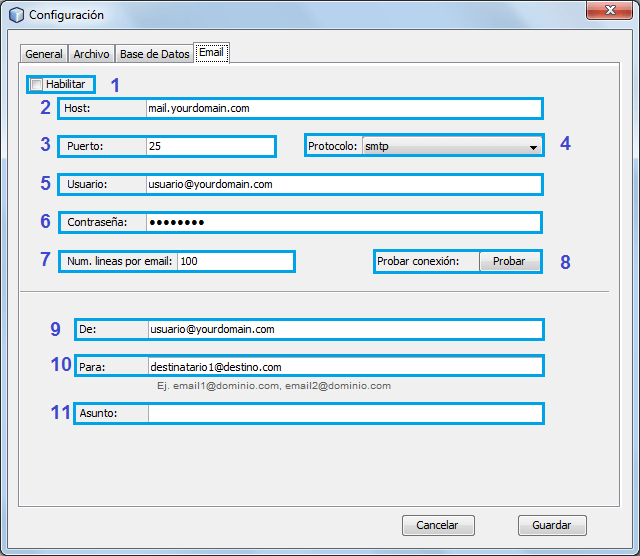The image size is (640, 556).
Task: Open the Archivo tab
Action: 92,54
